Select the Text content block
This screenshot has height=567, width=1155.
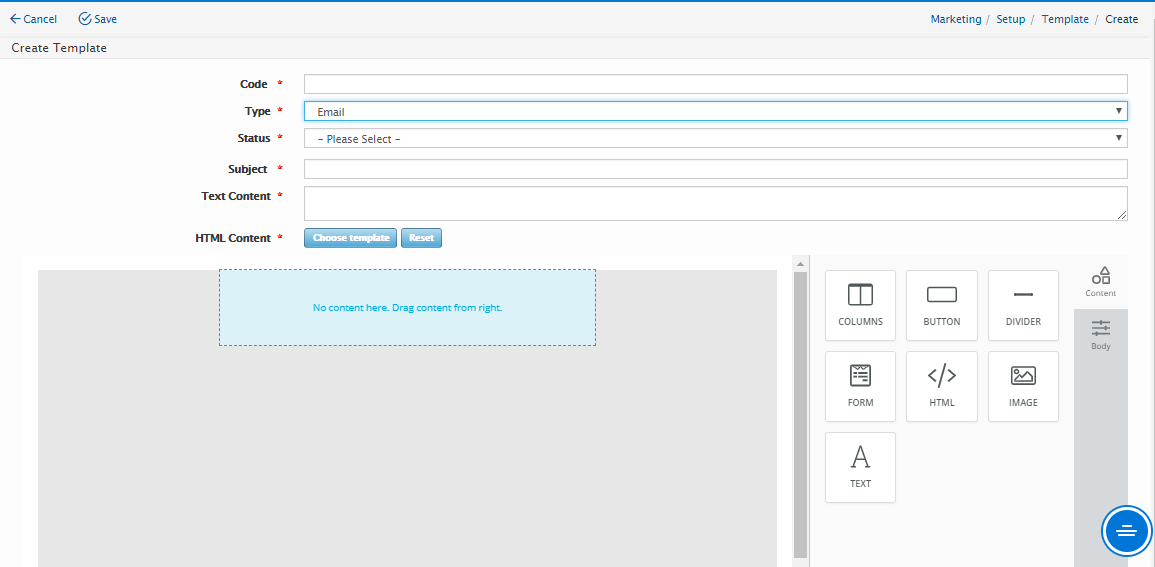[860, 467]
